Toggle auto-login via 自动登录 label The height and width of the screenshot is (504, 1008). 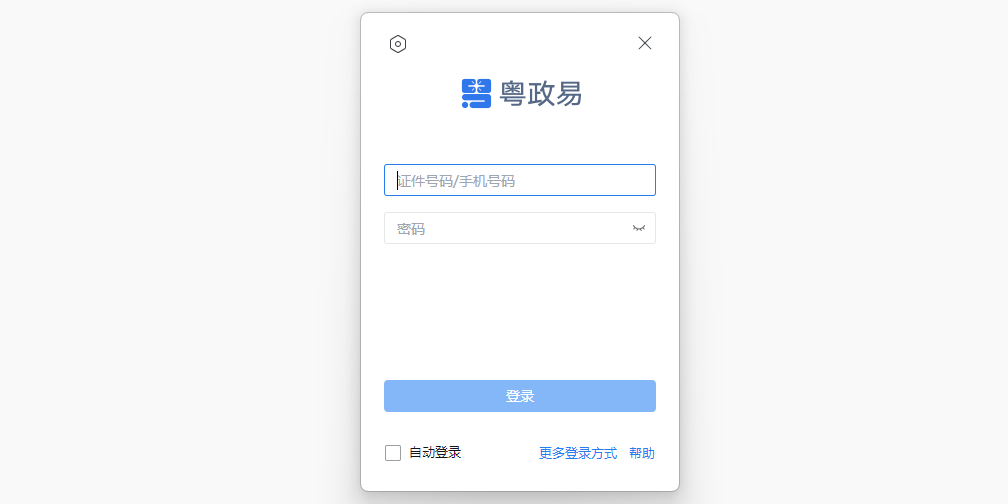pos(435,453)
